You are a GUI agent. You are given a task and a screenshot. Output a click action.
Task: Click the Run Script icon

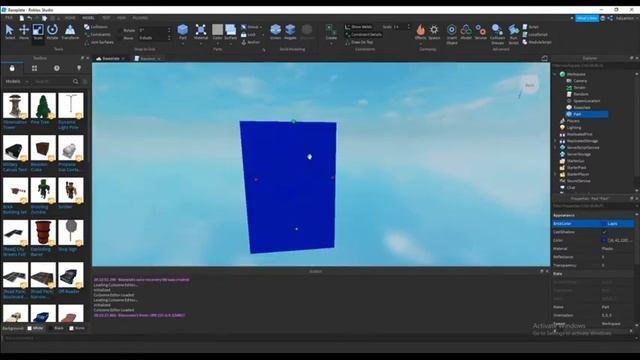point(513,33)
